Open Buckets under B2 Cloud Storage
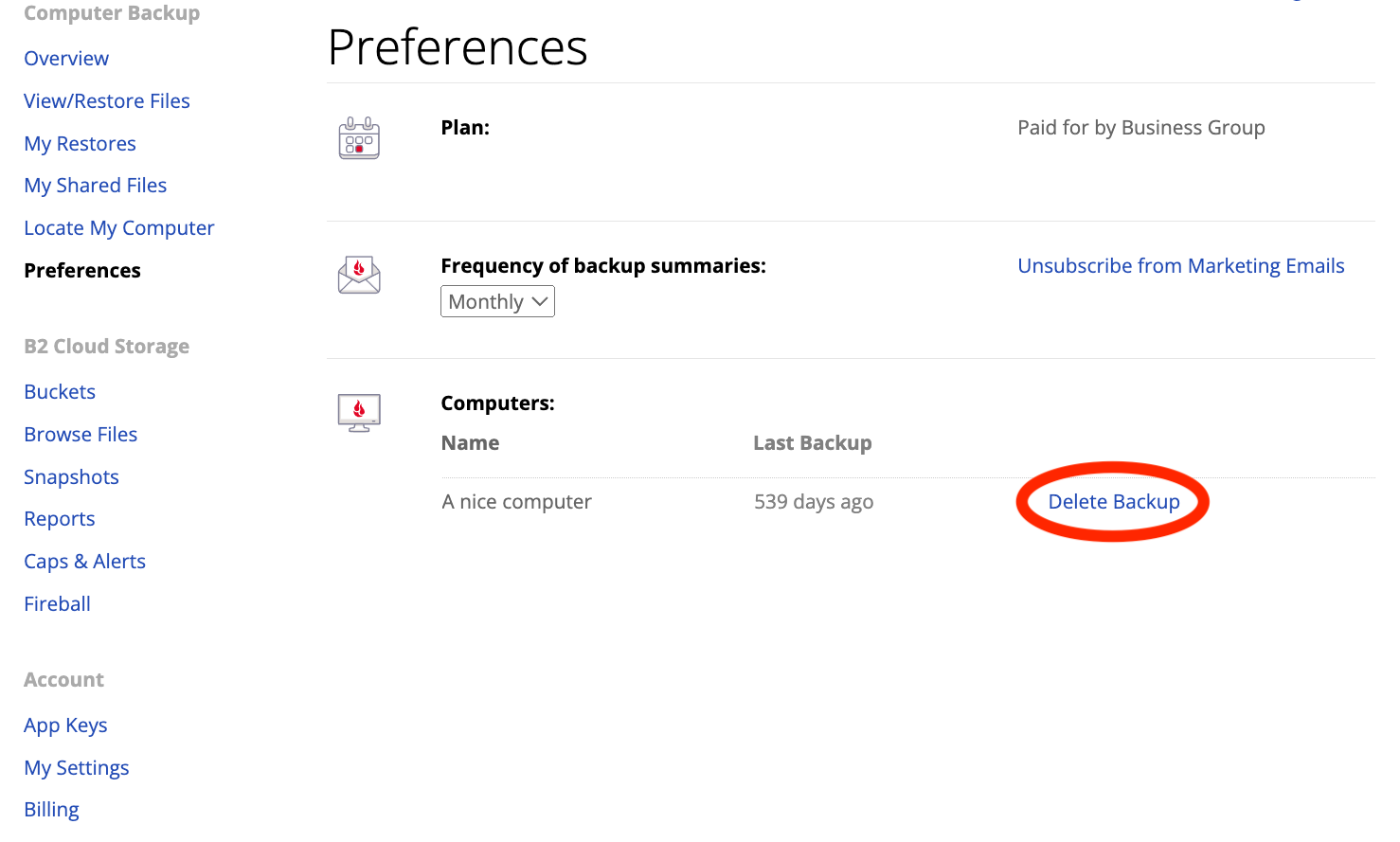 coord(60,392)
